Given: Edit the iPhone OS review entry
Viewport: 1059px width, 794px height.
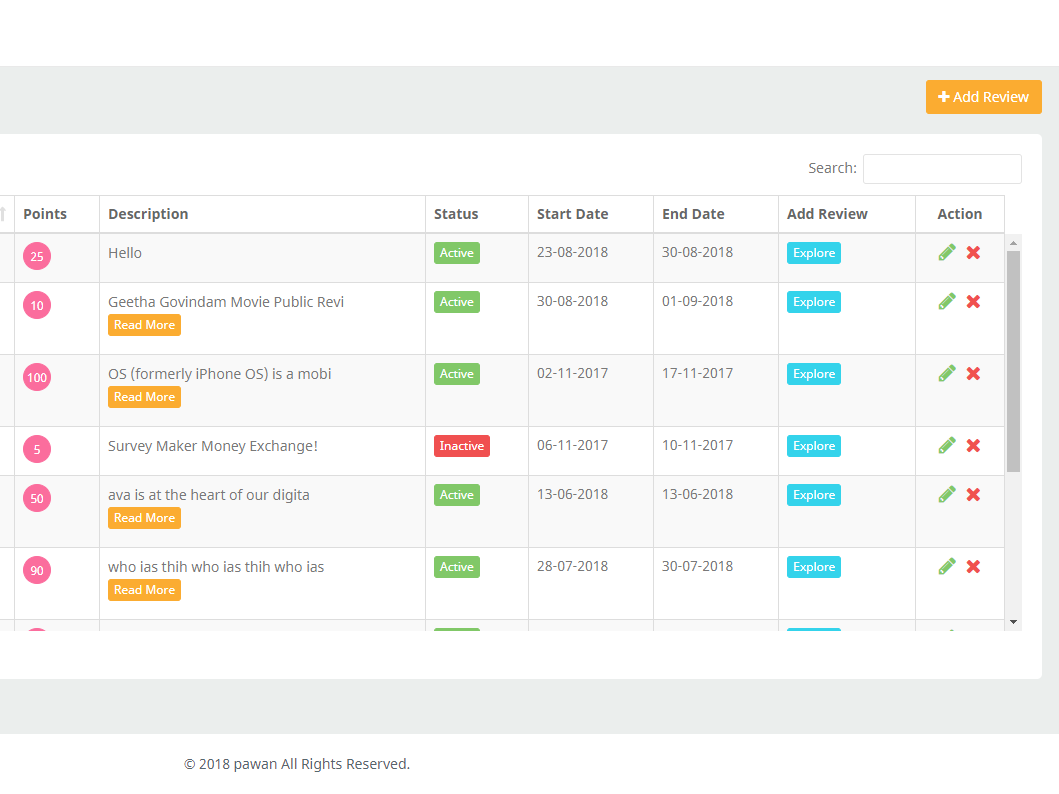Looking at the screenshot, I should point(946,373).
